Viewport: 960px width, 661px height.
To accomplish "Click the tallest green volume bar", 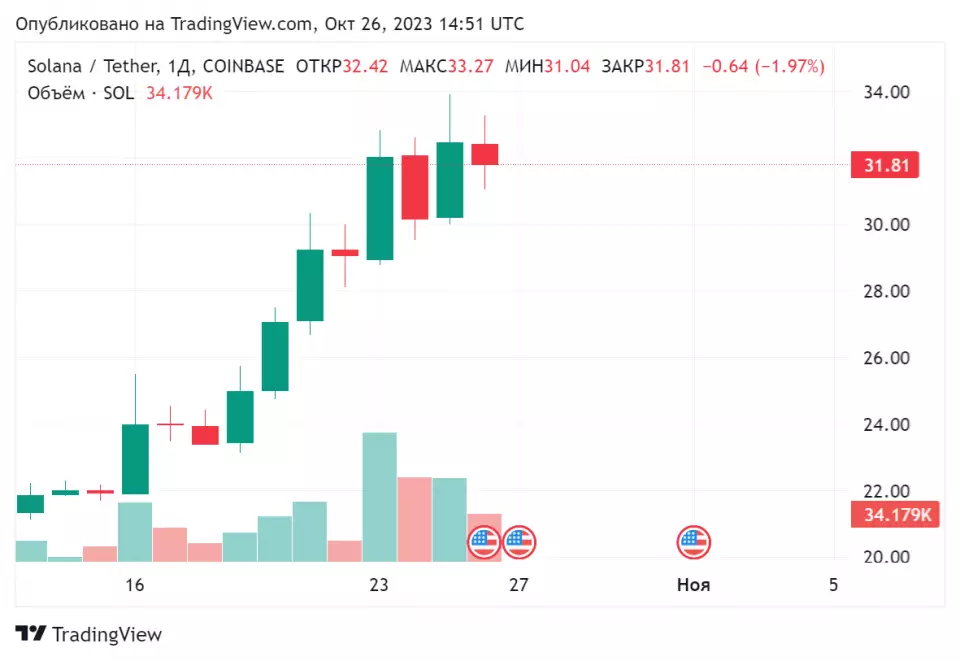I will (x=380, y=497).
